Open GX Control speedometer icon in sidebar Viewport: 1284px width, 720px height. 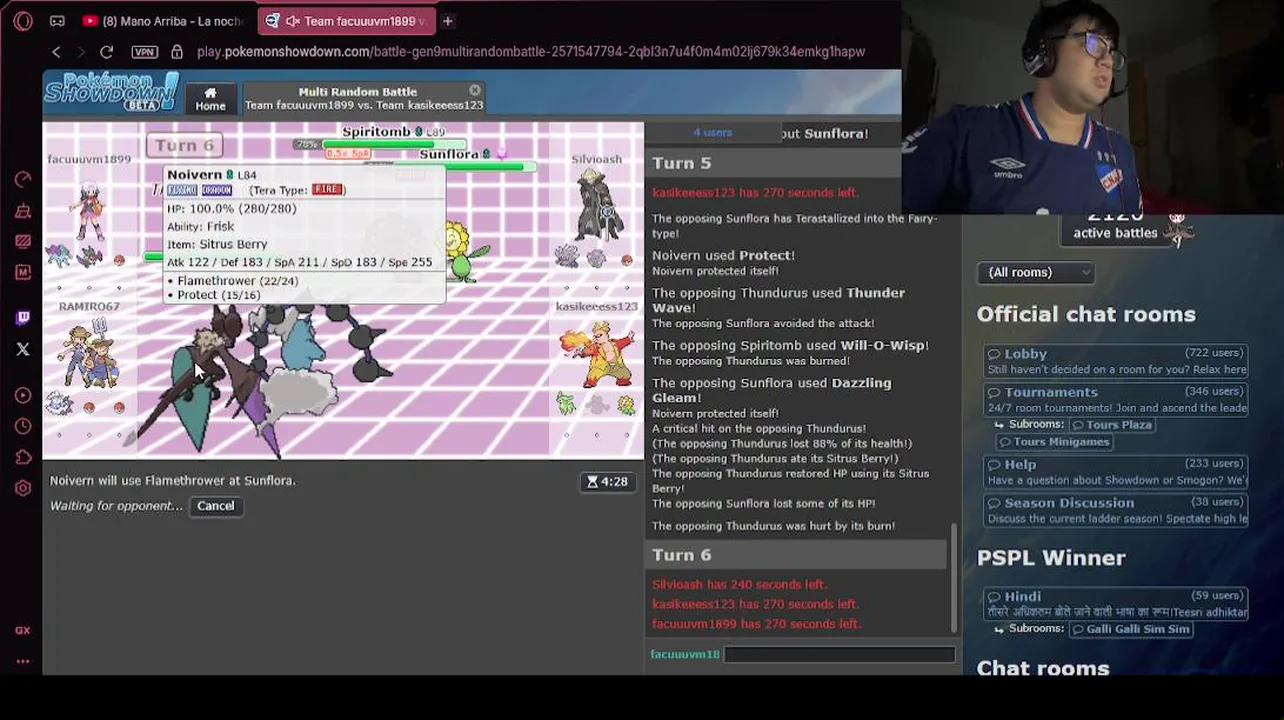23,180
